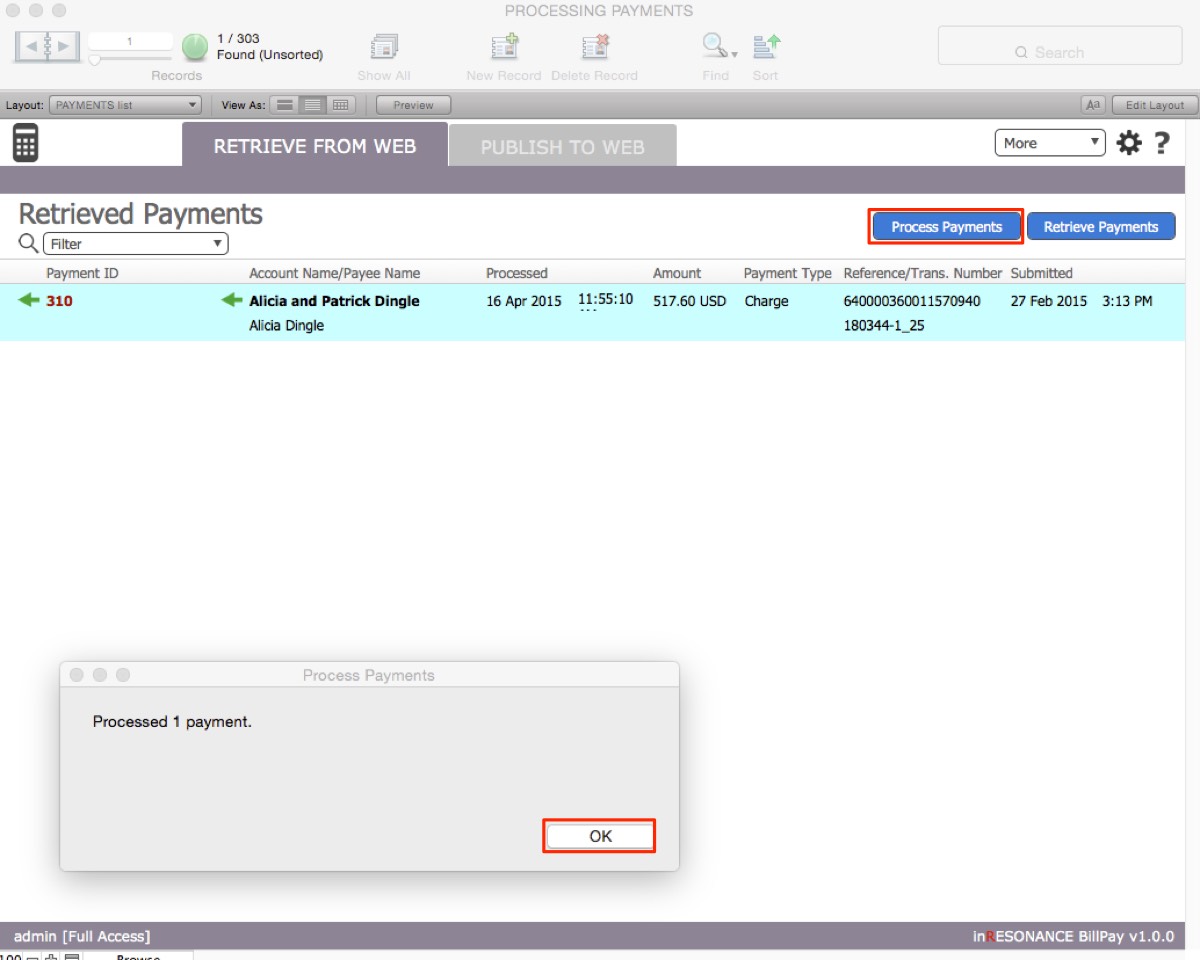Select the RETRIEVE FROM WEB tab
Viewport: 1200px width, 960px height.
(x=314, y=146)
